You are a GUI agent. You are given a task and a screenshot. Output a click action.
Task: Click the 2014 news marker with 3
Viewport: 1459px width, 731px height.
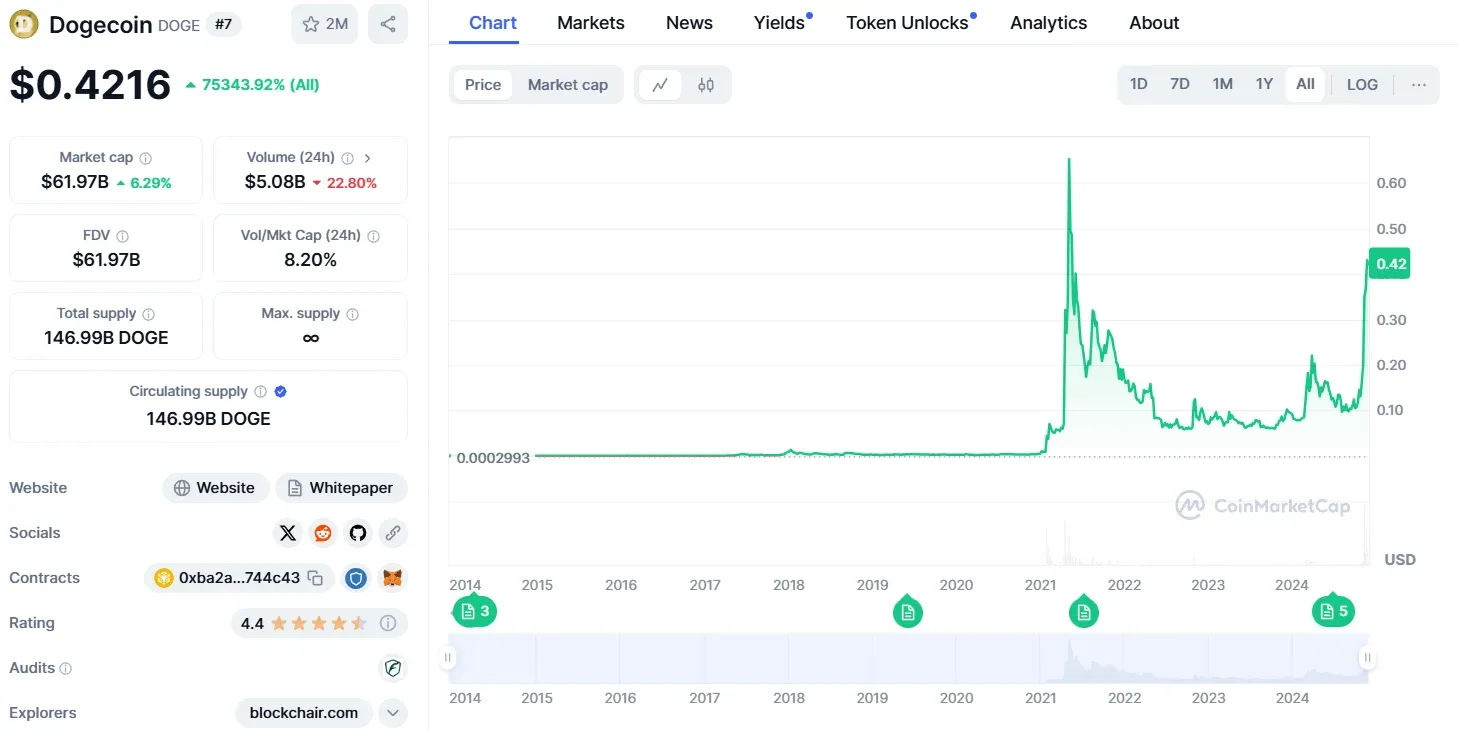(x=474, y=611)
